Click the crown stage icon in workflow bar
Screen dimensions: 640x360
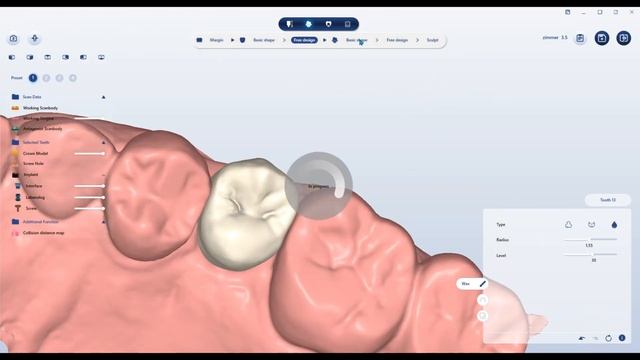(335, 40)
